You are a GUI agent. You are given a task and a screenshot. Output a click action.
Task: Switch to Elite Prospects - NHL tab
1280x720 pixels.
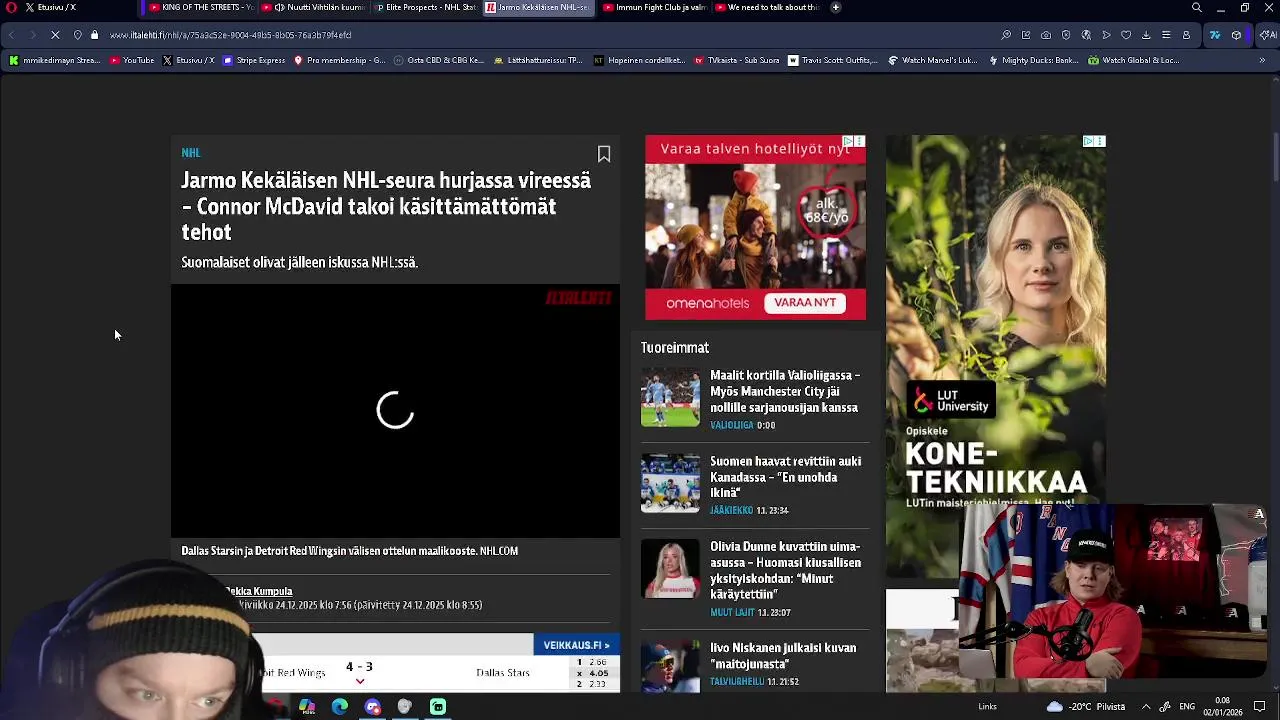click(x=426, y=7)
